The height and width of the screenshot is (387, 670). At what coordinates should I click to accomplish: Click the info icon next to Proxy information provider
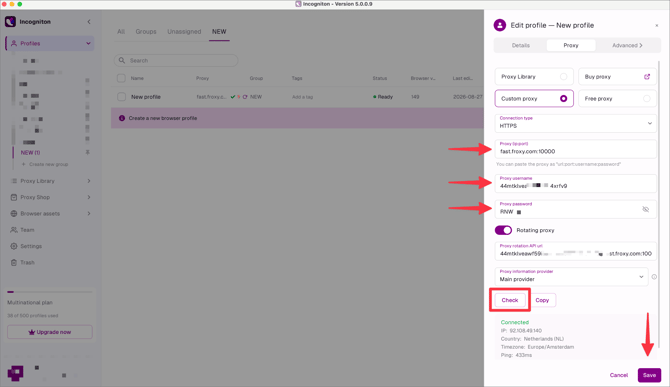654,277
